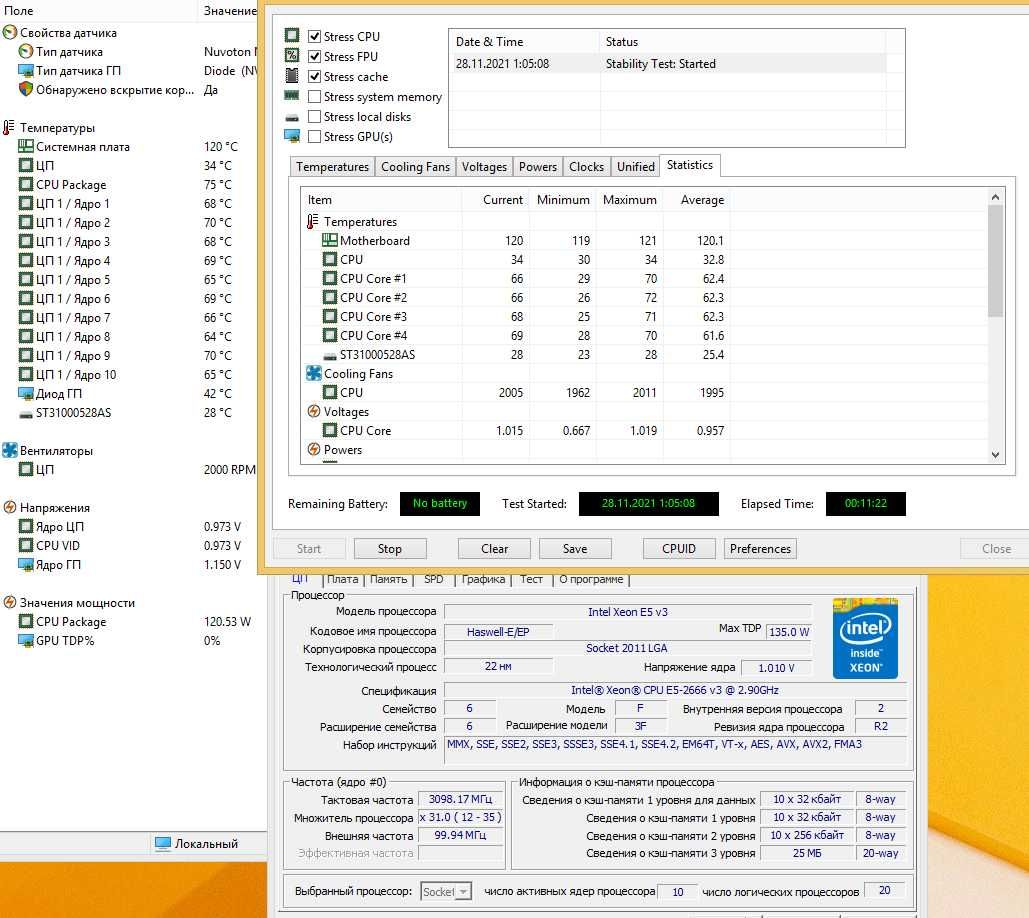Select Вентиляторы fan group header

(x=48, y=451)
